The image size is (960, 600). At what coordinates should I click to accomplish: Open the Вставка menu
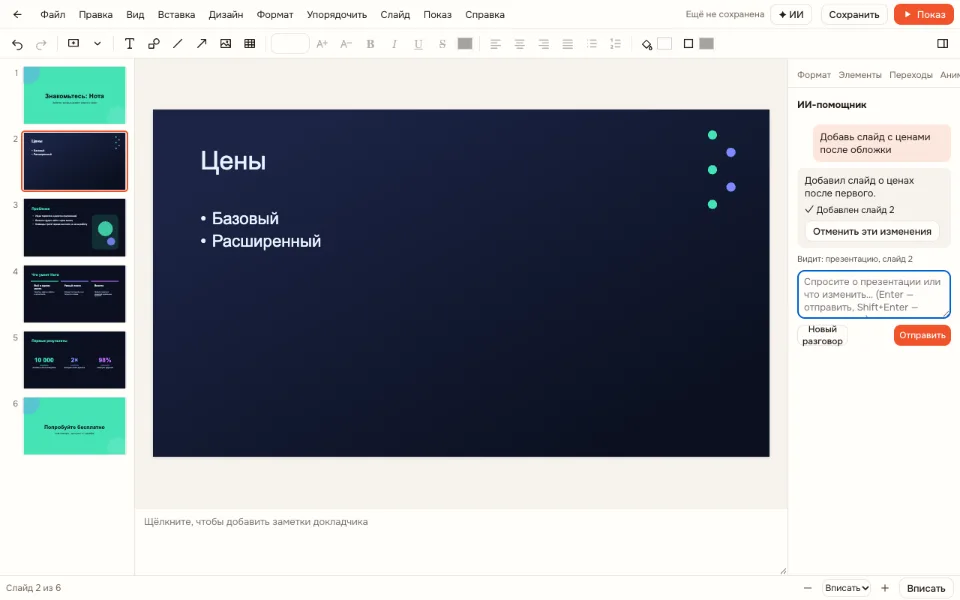pos(176,15)
